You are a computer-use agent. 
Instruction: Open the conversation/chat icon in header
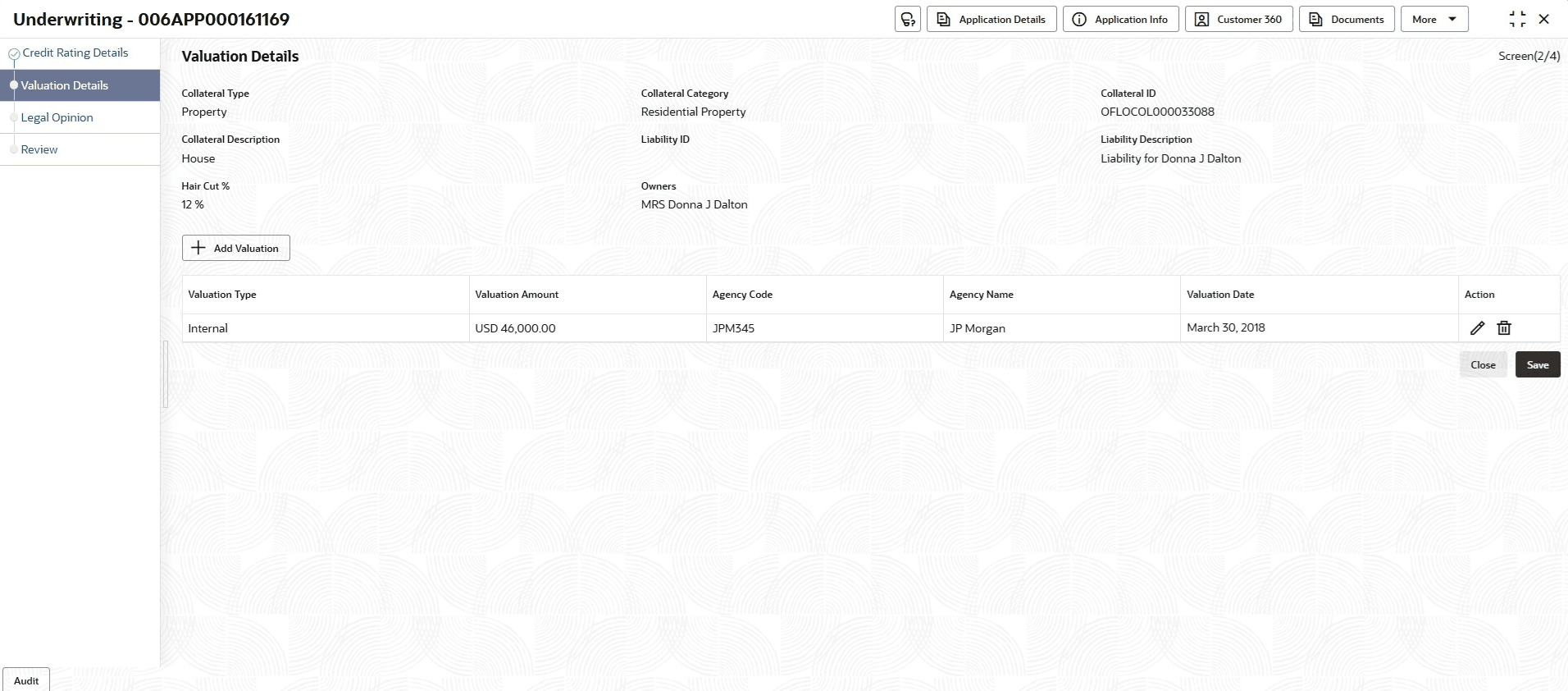(x=908, y=19)
